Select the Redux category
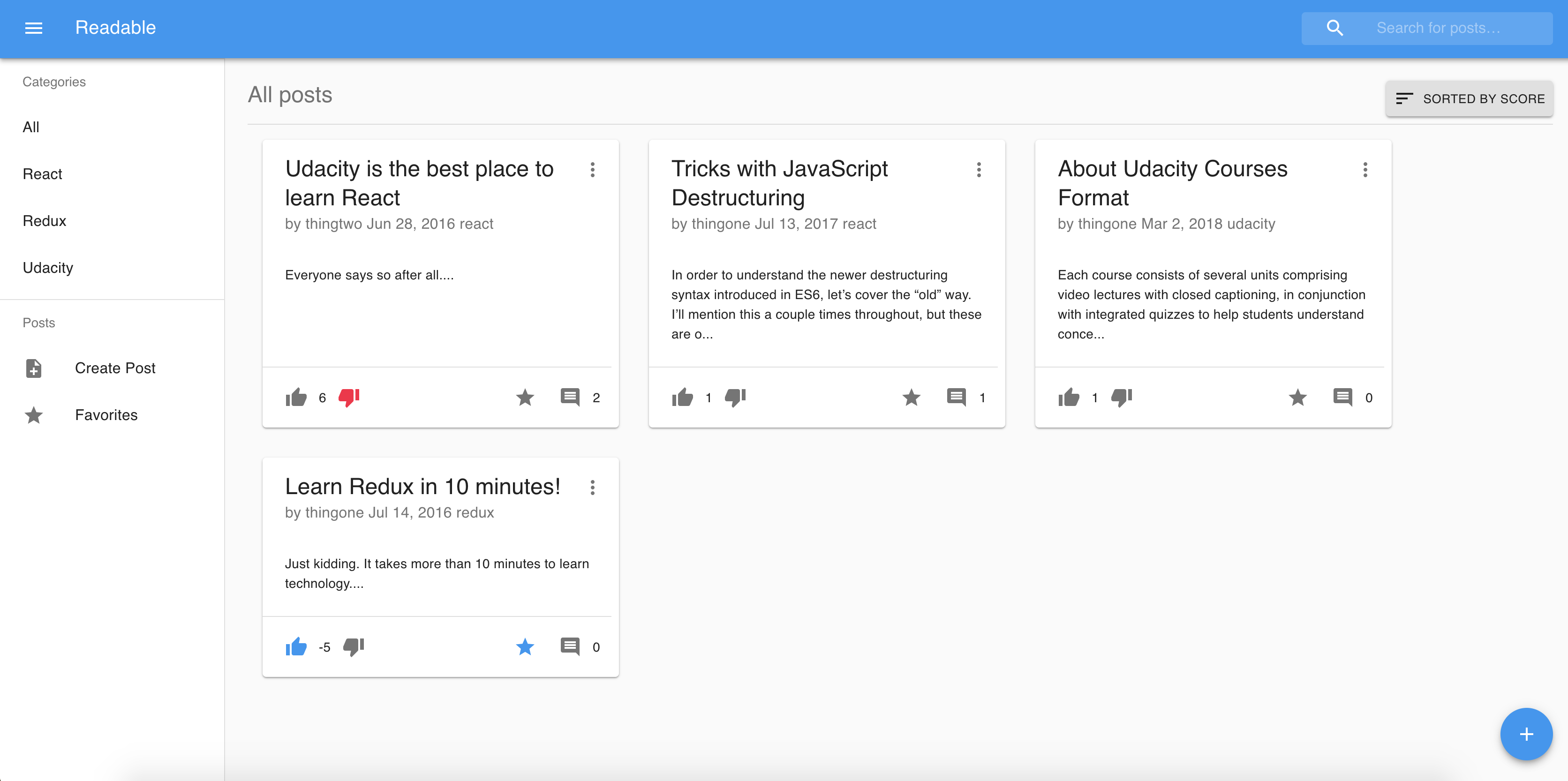 click(45, 221)
